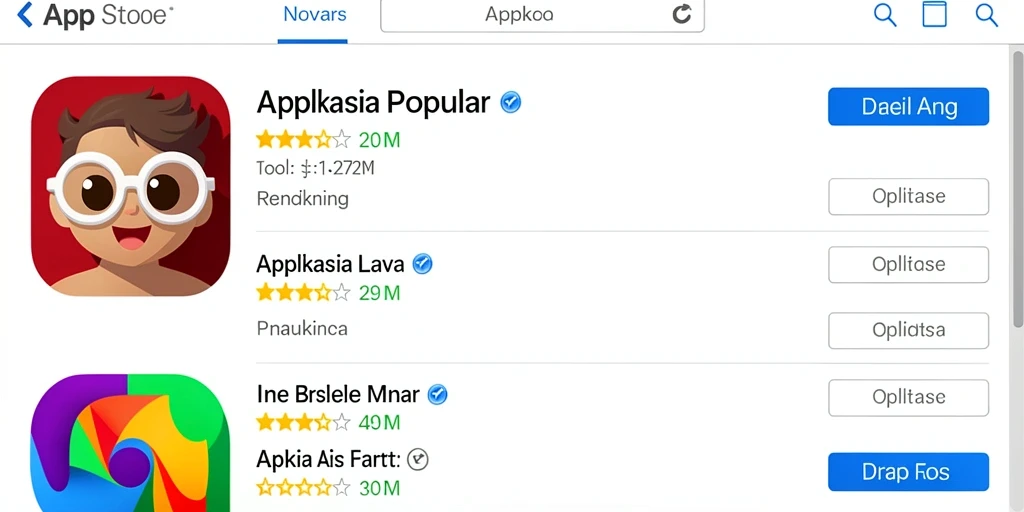Screen dimensions: 1024x512
Task: Open the Applkasia Popular title link
Action: pyautogui.click(x=373, y=103)
